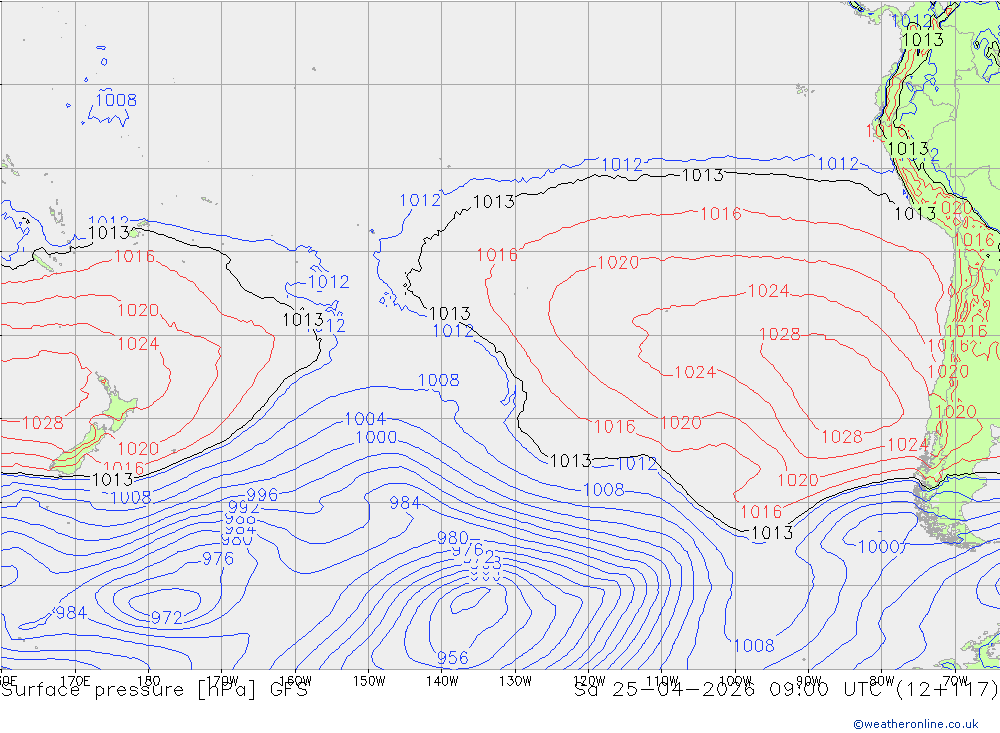The image size is (1000, 733).
Task: Click the 140W longitude label
Action: coord(443,681)
